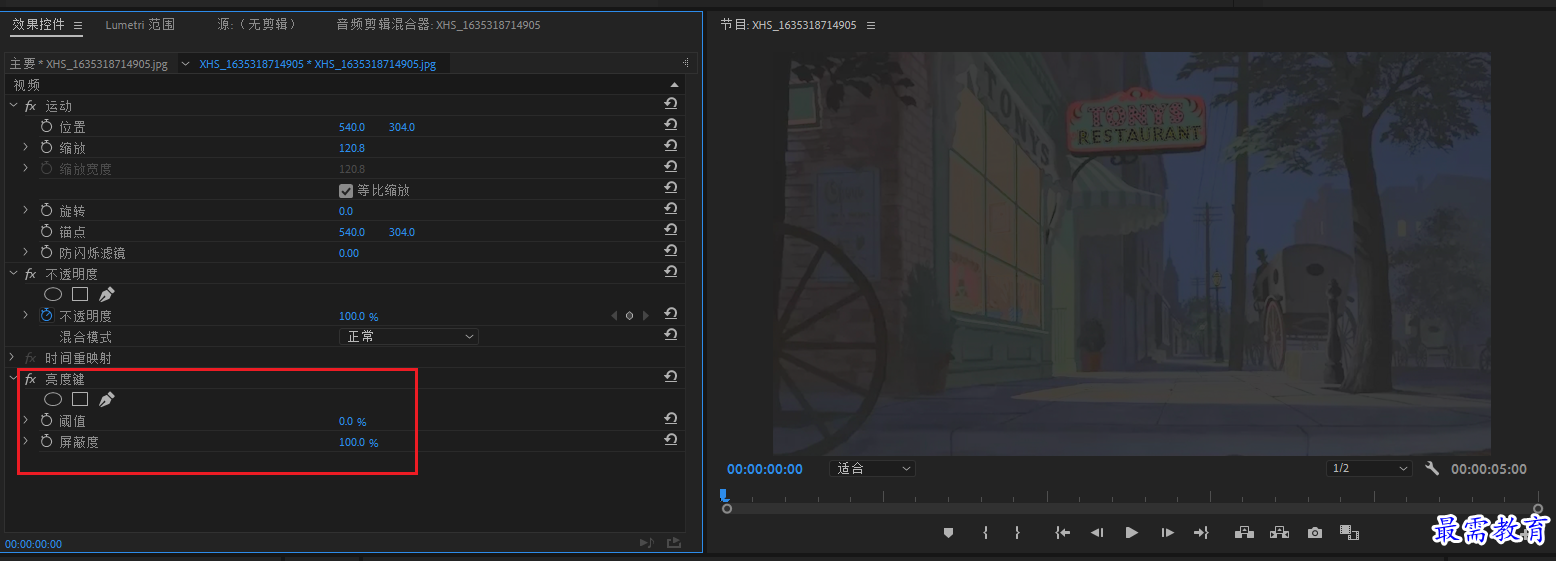The image size is (1556, 561).
Task: Select pen mask tool under 亮度键
Action: click(107, 399)
